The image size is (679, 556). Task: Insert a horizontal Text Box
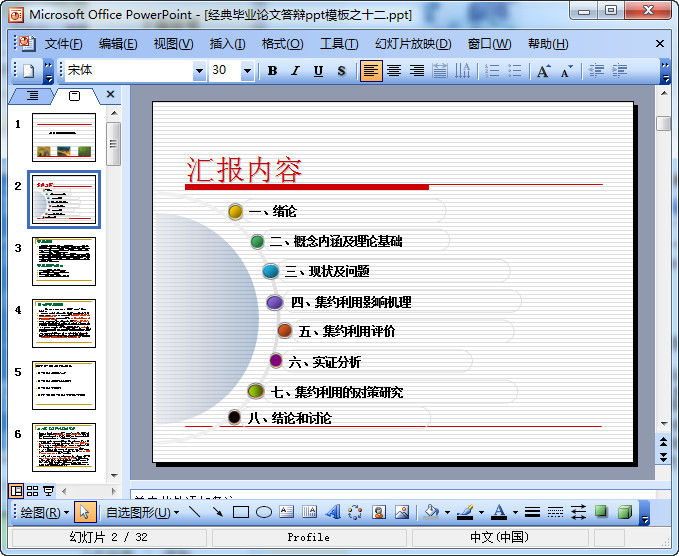tap(287, 512)
